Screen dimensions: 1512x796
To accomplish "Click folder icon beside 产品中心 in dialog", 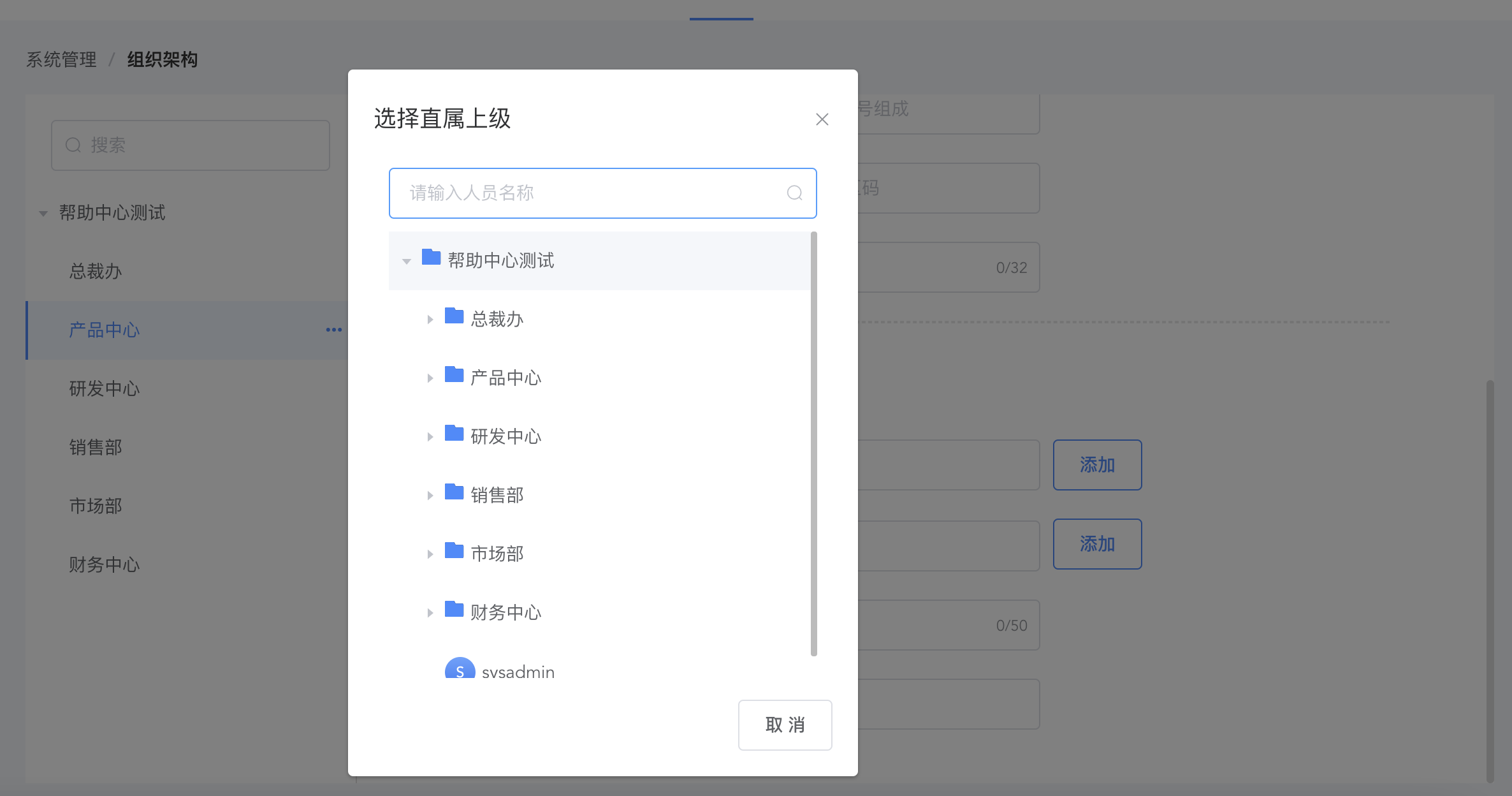I will 454,374.
